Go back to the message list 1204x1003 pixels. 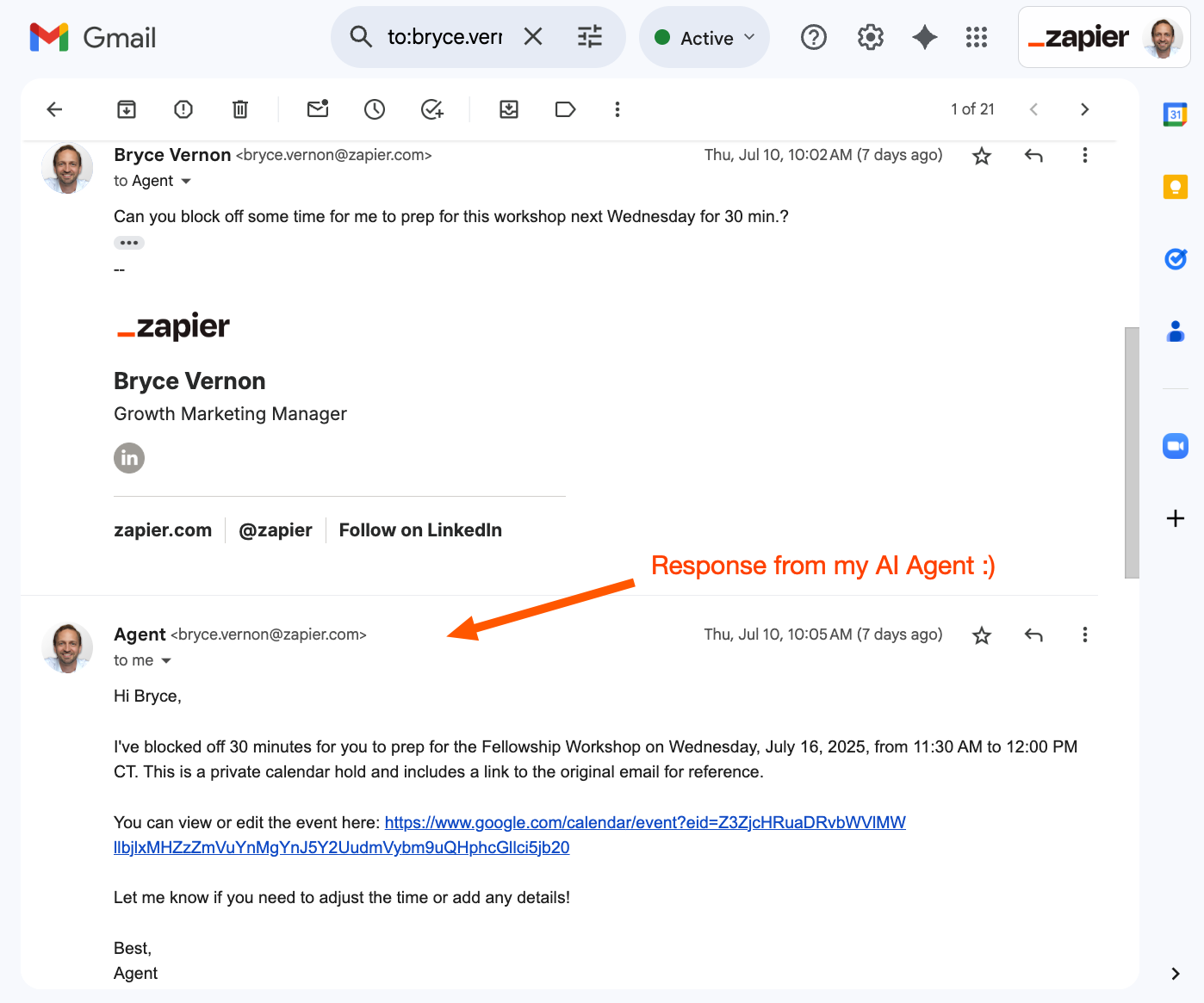pyautogui.click(x=54, y=109)
